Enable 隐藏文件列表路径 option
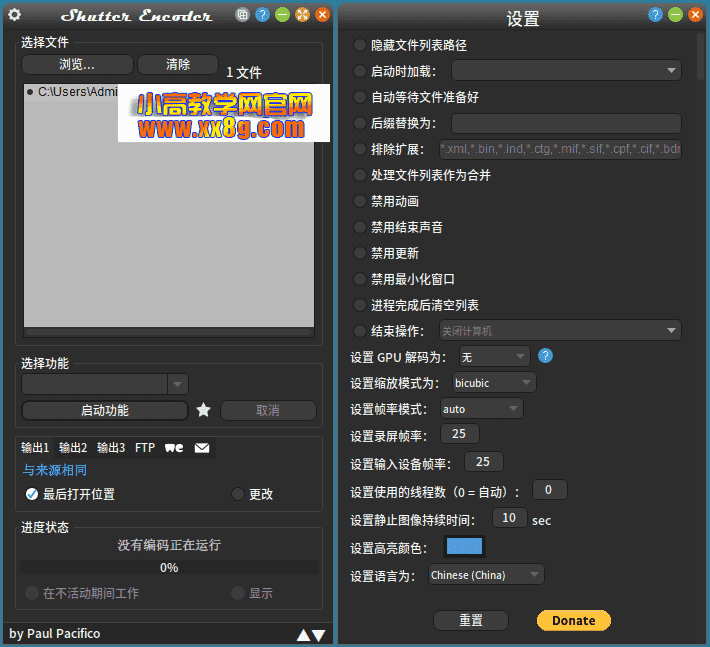 coord(360,45)
